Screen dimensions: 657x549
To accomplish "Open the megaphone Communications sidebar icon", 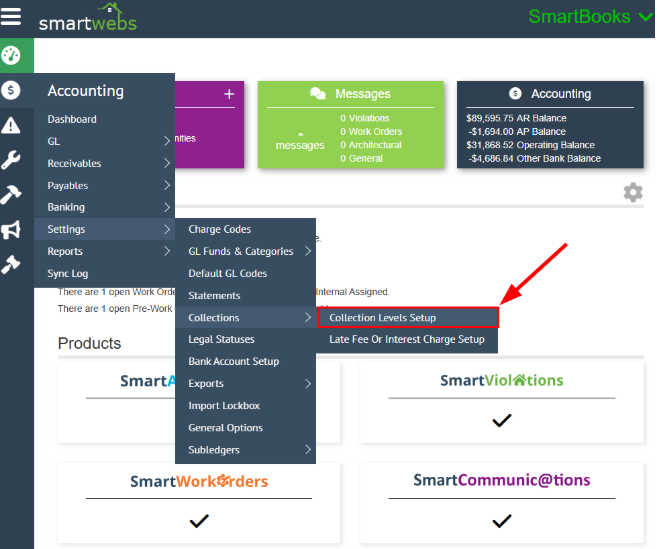I will pos(11,230).
